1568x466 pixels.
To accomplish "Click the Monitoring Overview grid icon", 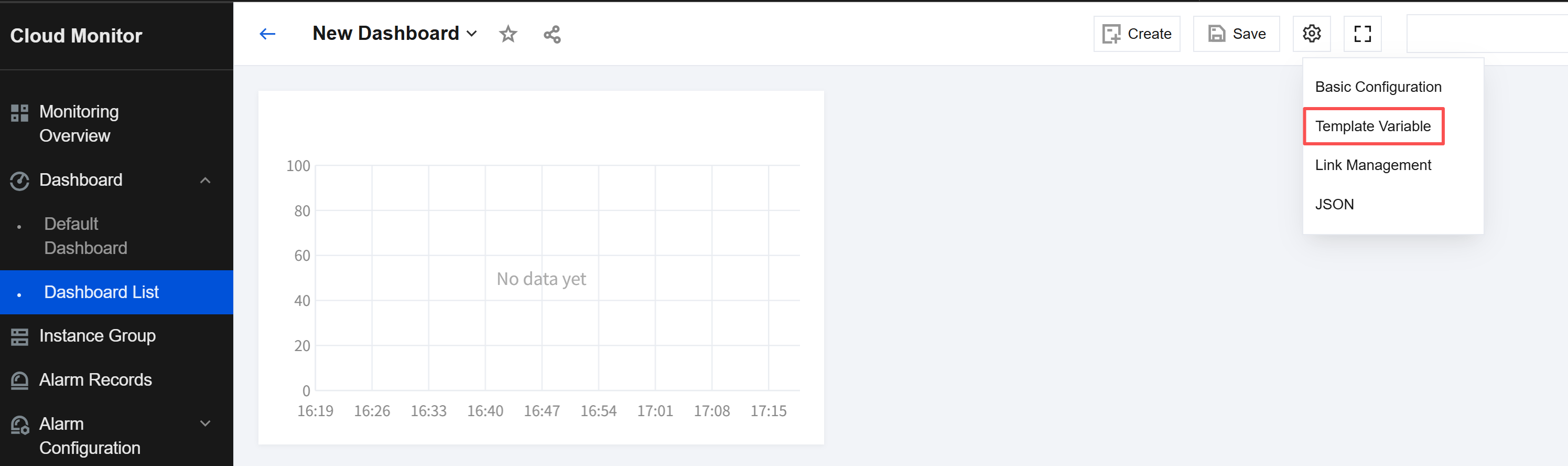I will pyautogui.click(x=19, y=113).
